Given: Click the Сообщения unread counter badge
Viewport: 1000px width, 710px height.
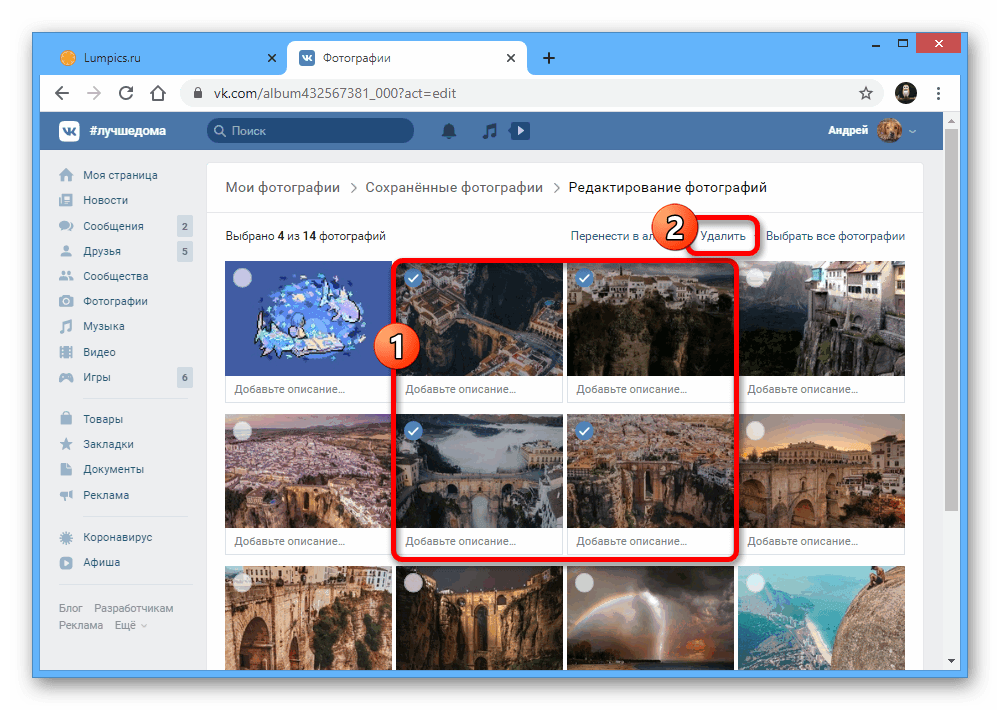Looking at the screenshot, I should click(185, 226).
